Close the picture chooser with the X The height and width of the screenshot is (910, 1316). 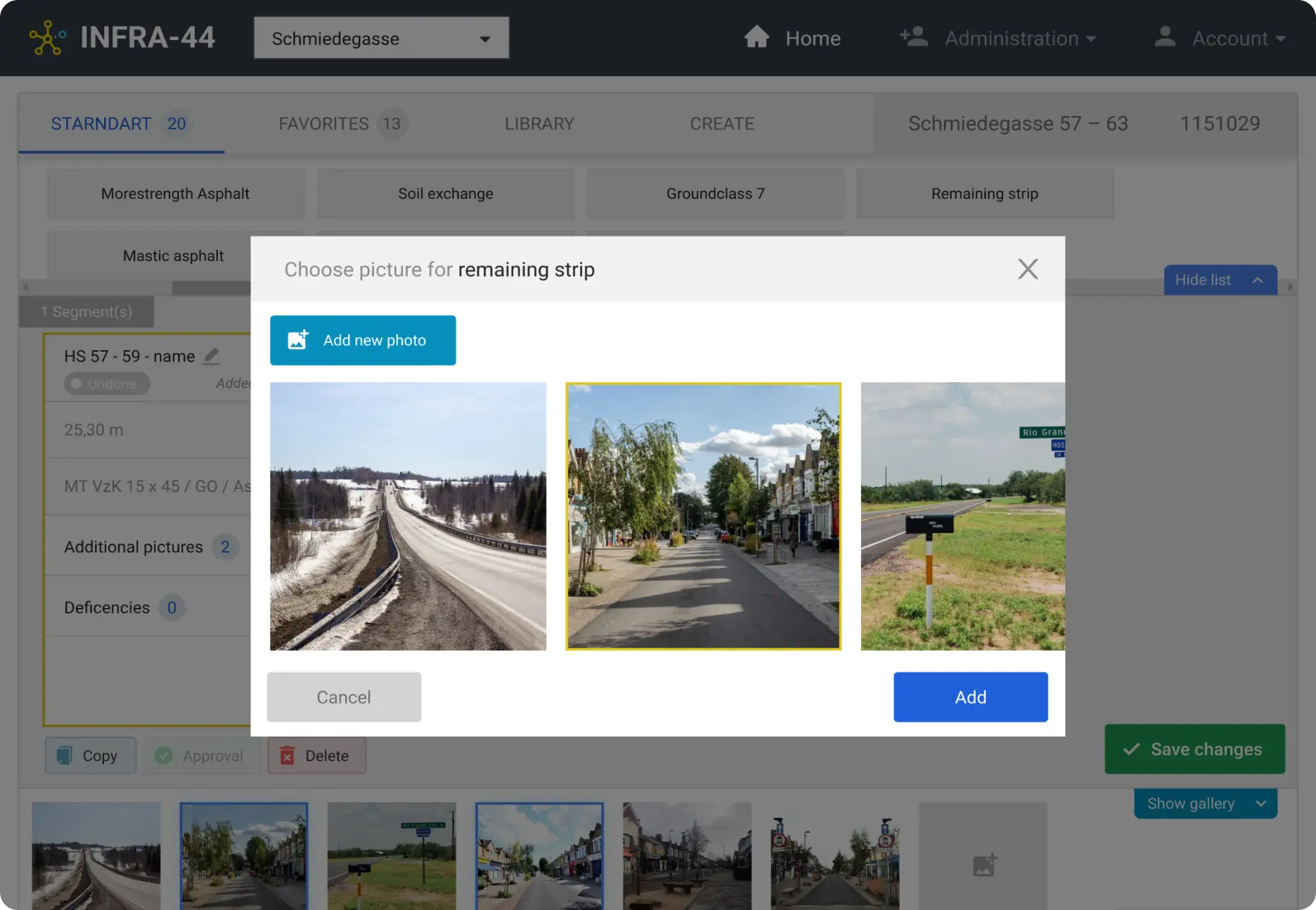(1028, 269)
